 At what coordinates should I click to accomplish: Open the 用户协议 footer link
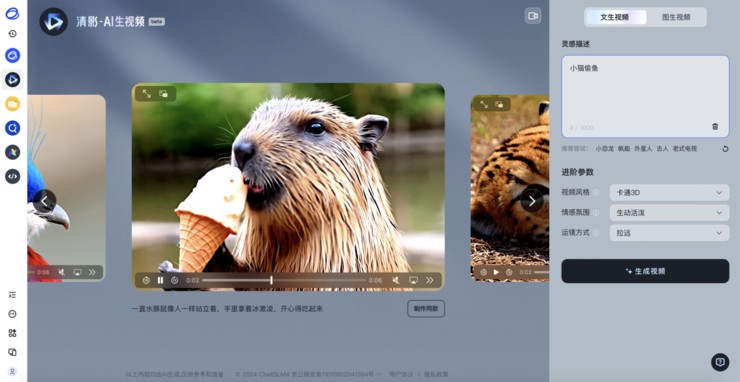(x=401, y=374)
